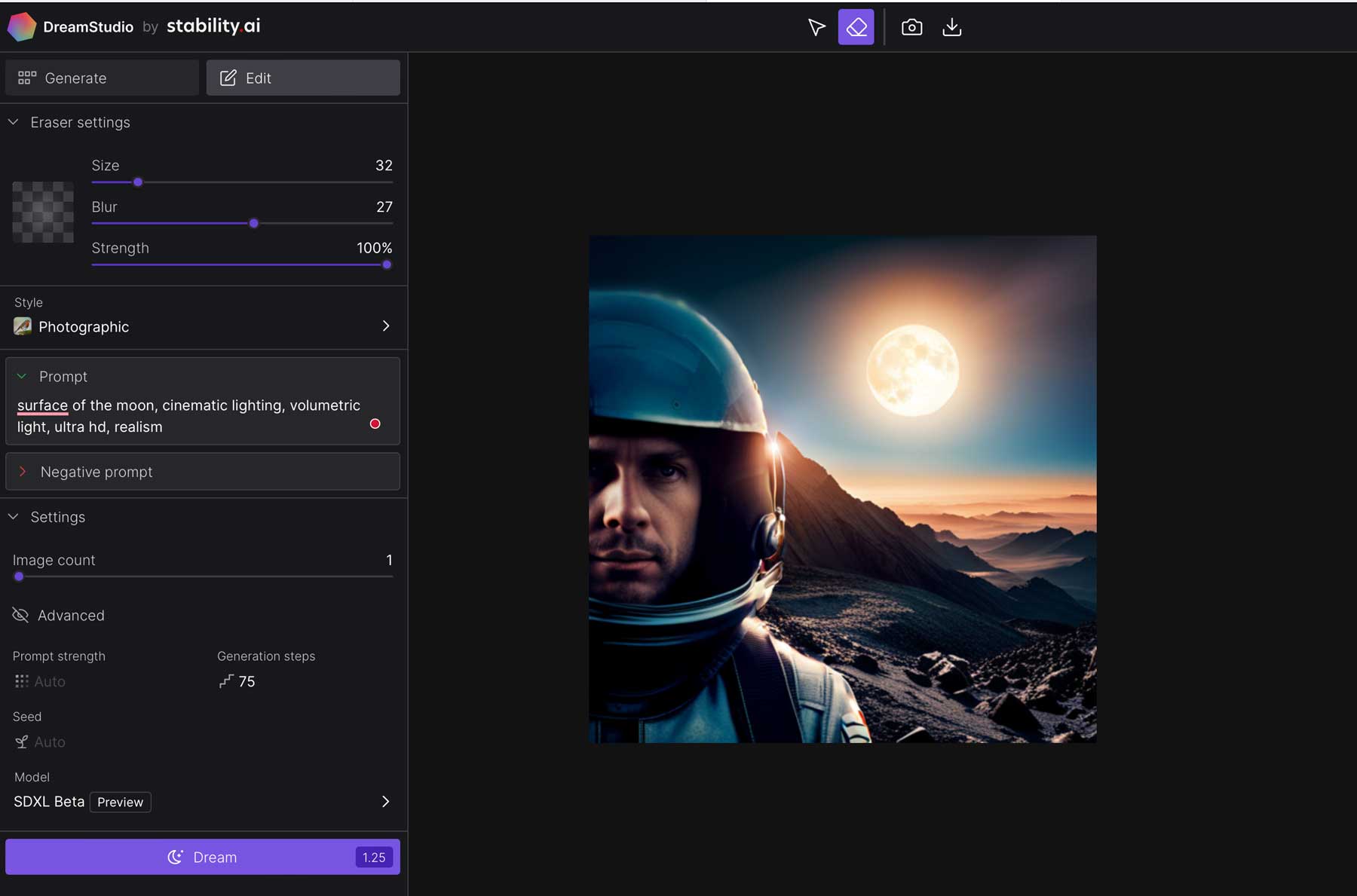Click the generated astronaut image
The width and height of the screenshot is (1357, 896).
(x=842, y=488)
